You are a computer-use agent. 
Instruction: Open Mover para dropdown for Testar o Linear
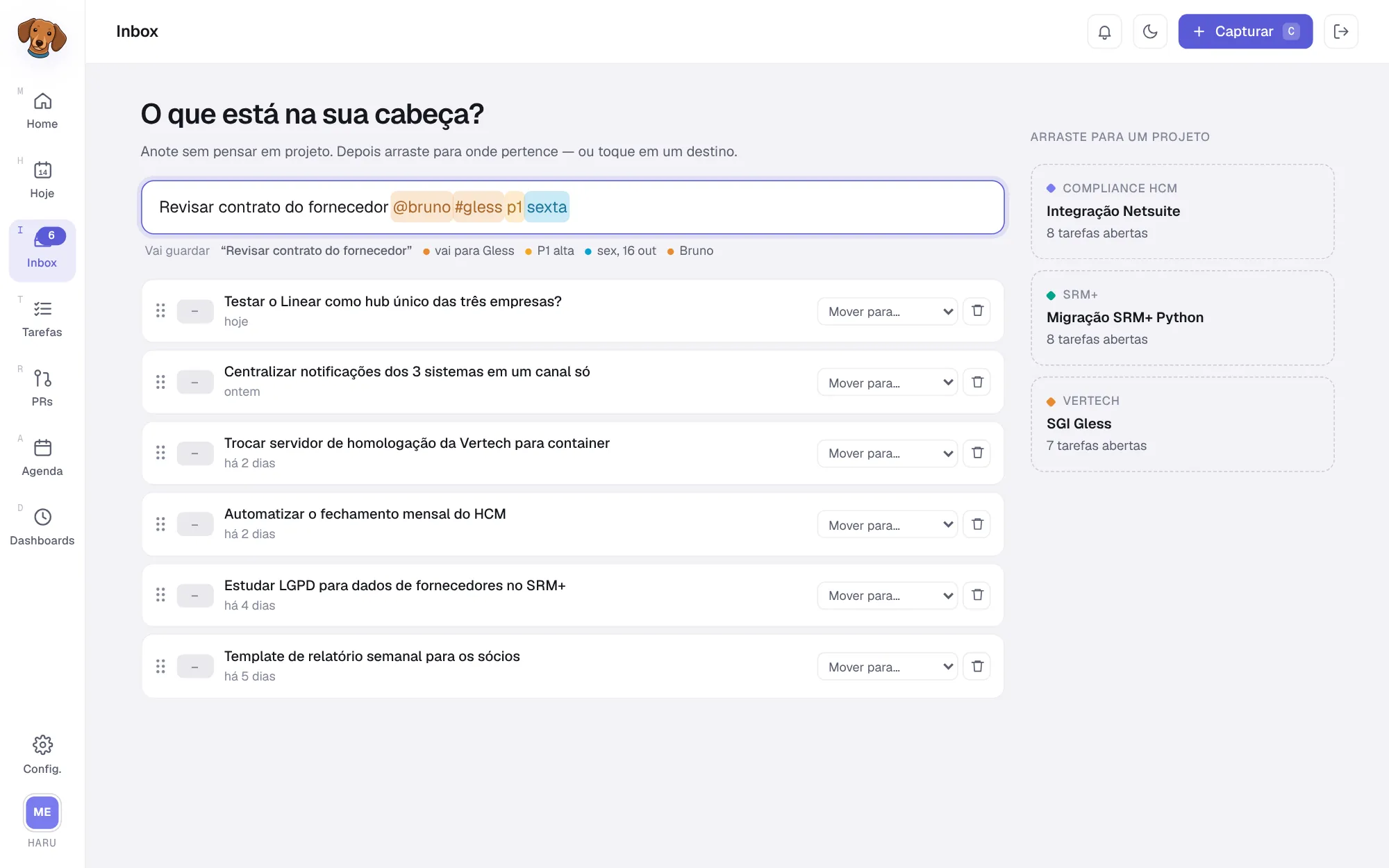[x=888, y=311]
